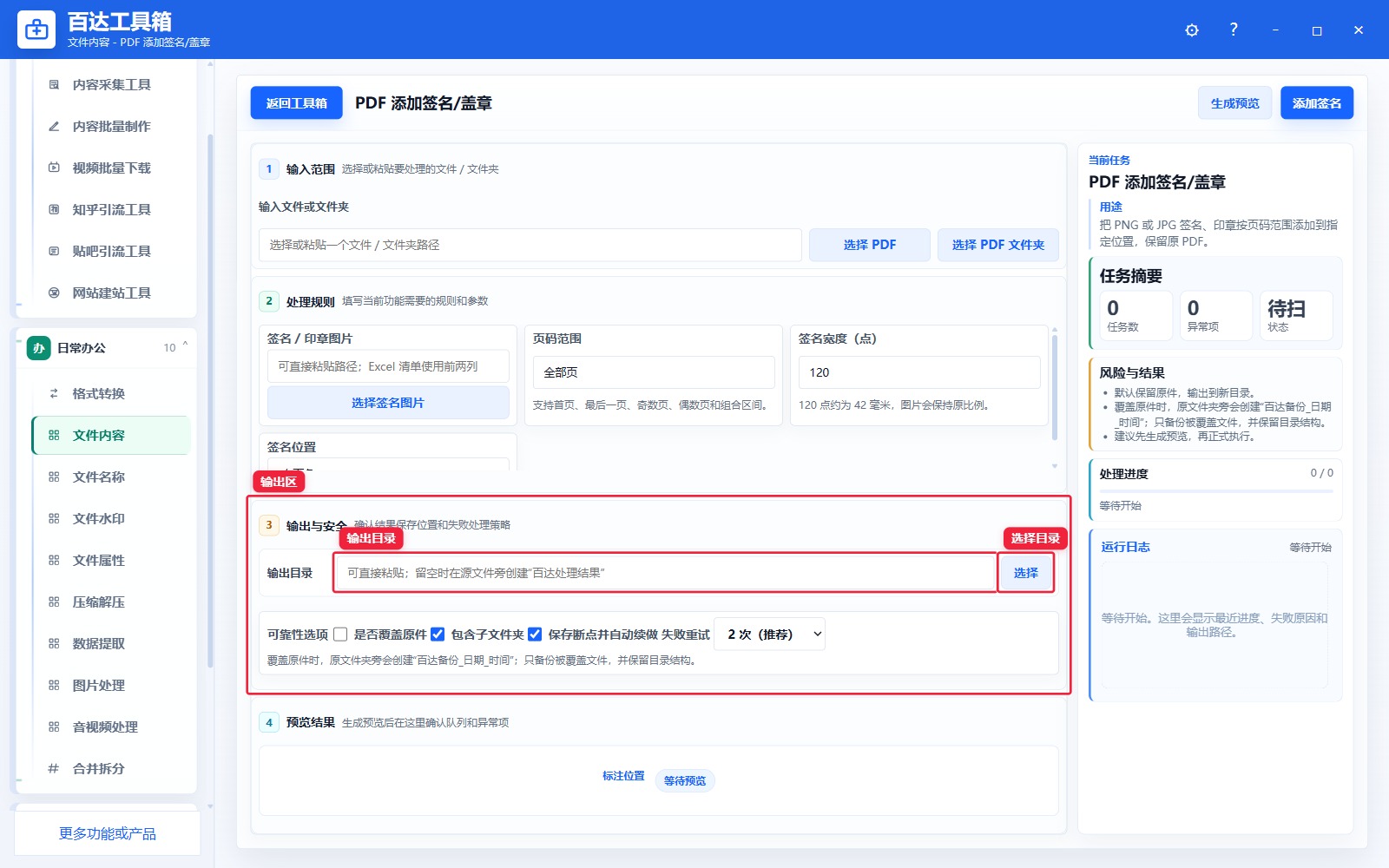Click the 处理规则 section scrollbar

pyautogui.click(x=1055, y=386)
